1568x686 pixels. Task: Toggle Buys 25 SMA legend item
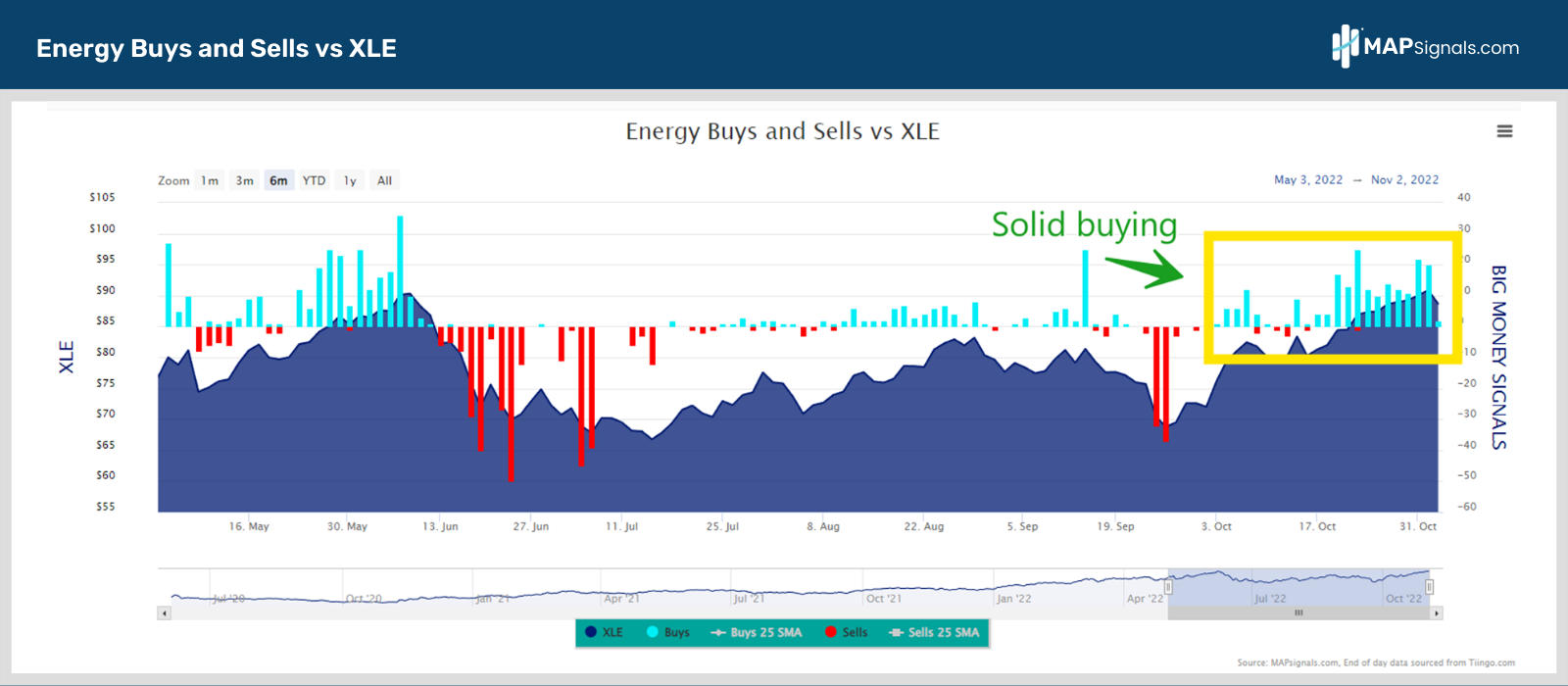pos(756,632)
